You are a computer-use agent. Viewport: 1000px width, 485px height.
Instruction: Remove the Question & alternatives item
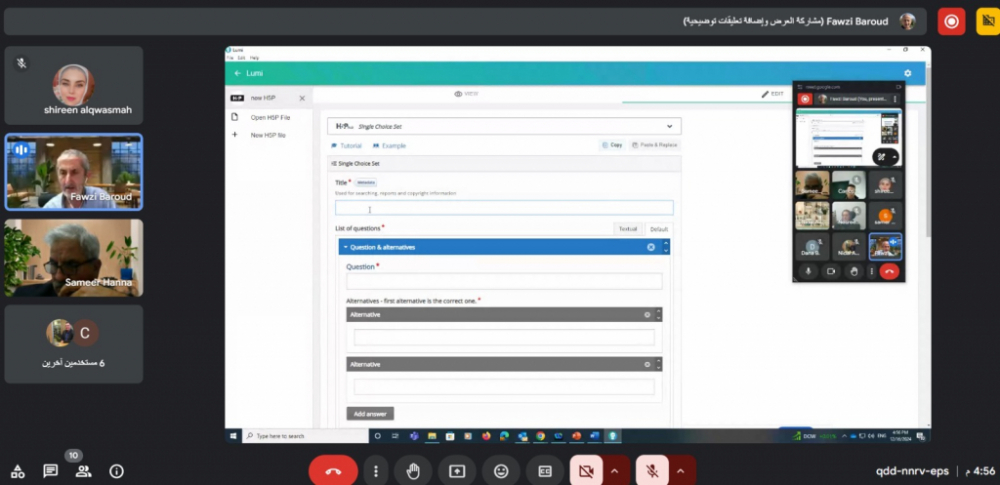coord(651,247)
